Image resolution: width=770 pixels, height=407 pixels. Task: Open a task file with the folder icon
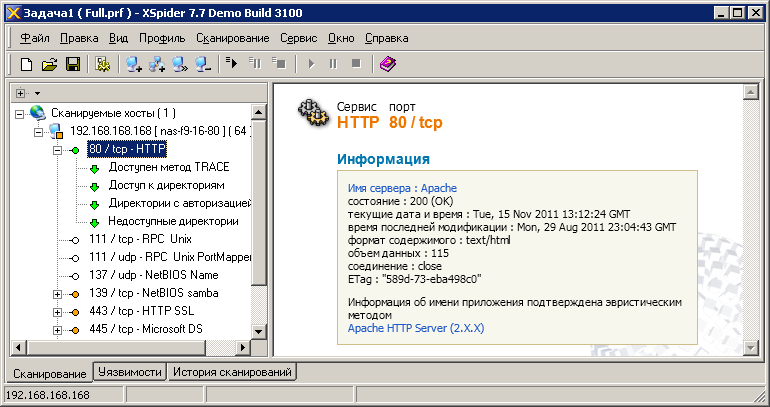(49, 64)
